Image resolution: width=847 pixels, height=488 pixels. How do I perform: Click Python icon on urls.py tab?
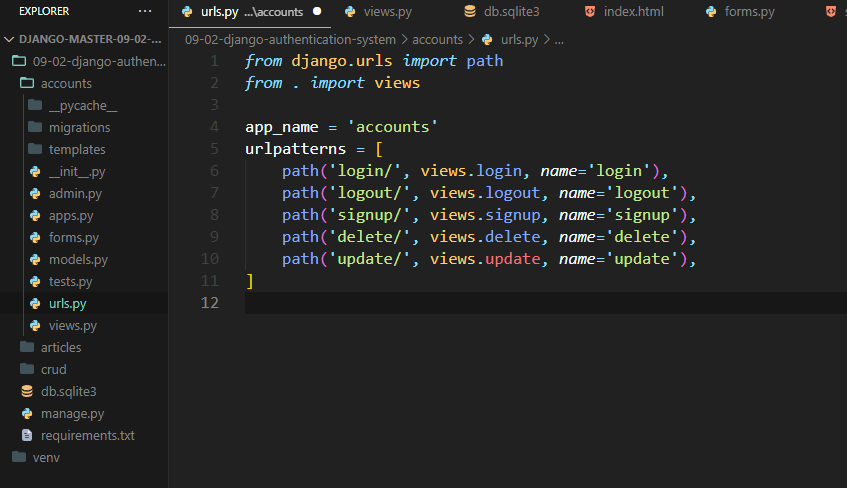[x=187, y=12]
